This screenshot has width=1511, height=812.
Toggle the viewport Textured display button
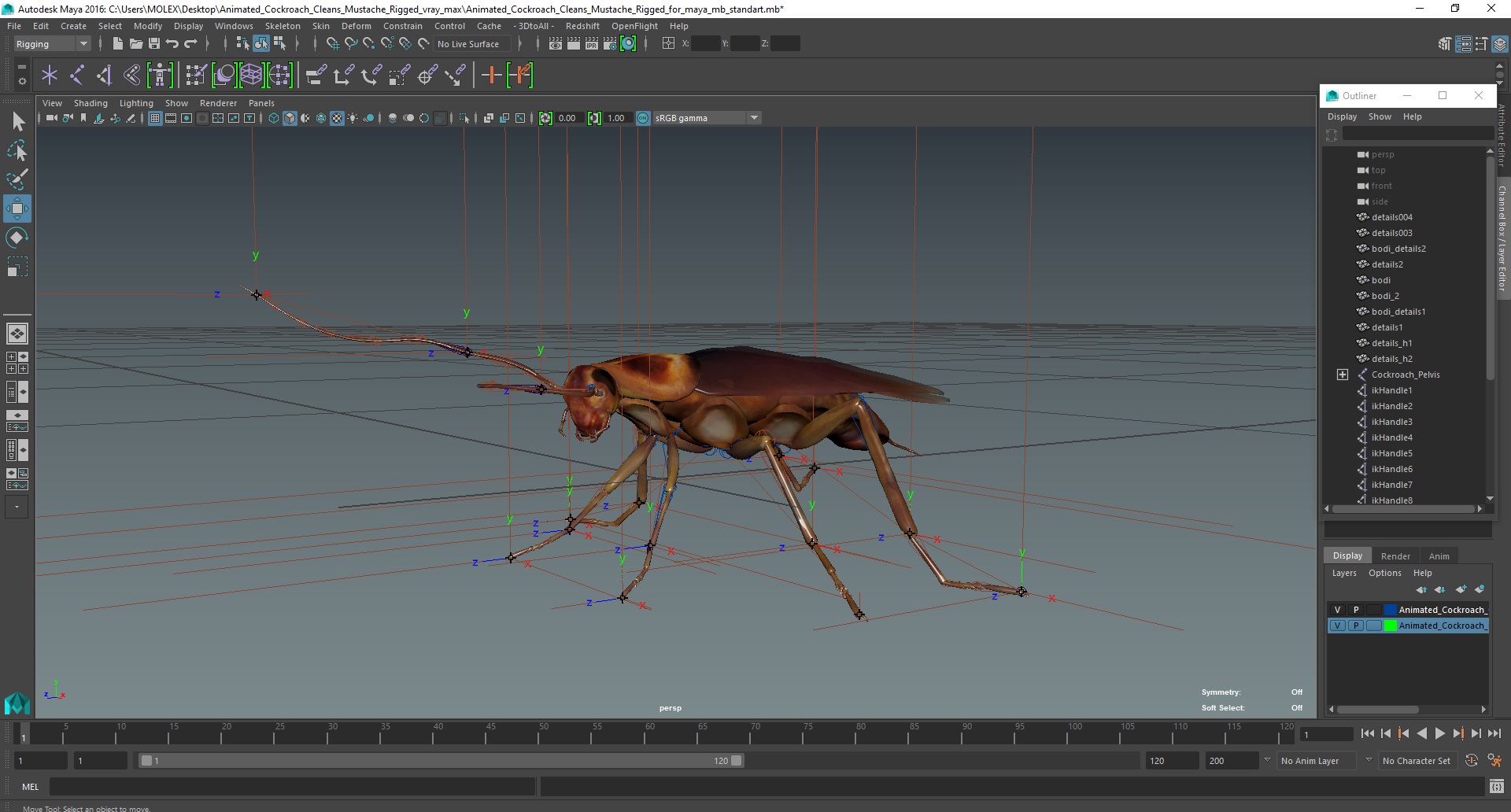pos(337,118)
